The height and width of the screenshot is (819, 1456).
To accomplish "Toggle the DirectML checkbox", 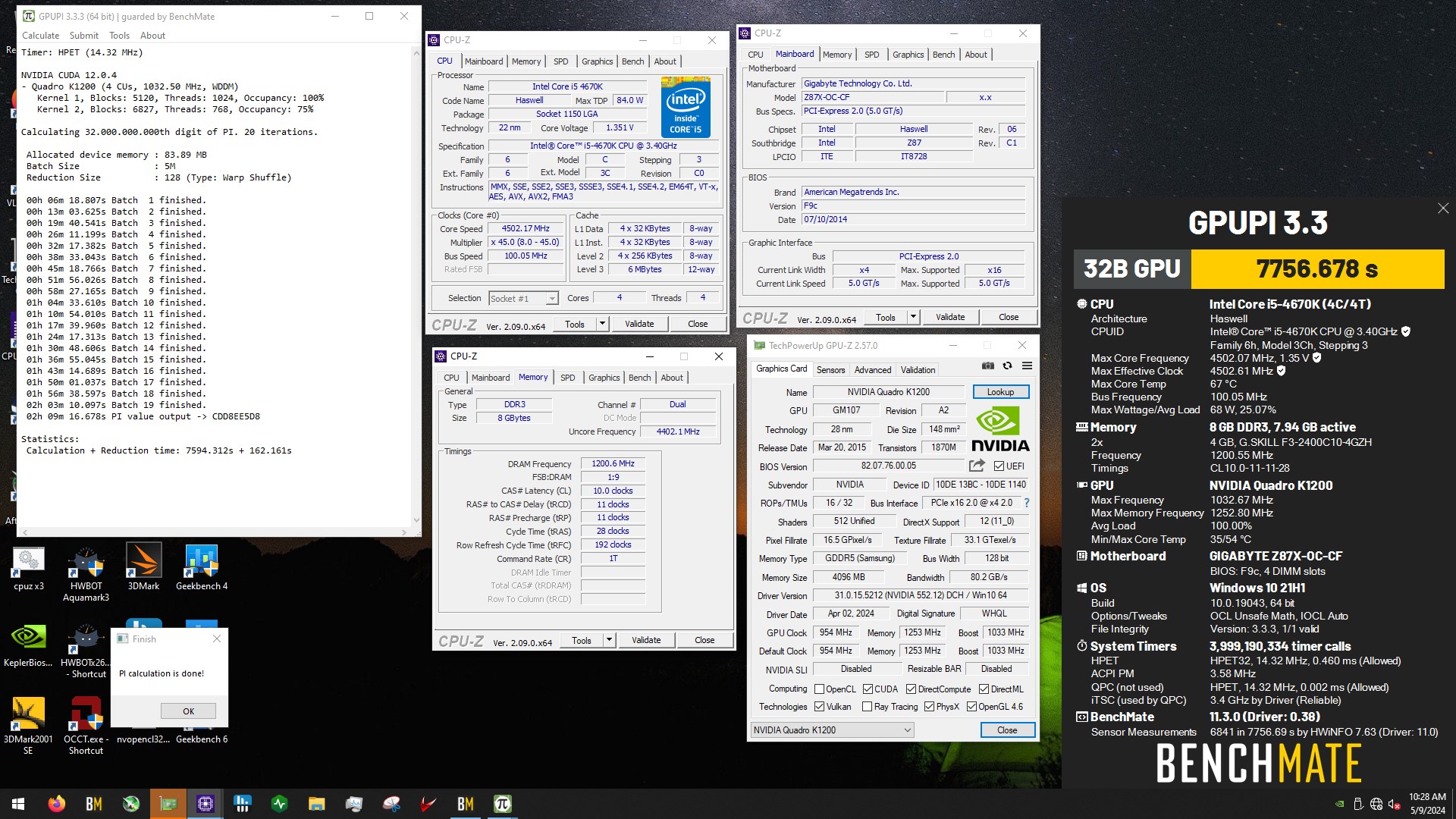I will [x=984, y=689].
